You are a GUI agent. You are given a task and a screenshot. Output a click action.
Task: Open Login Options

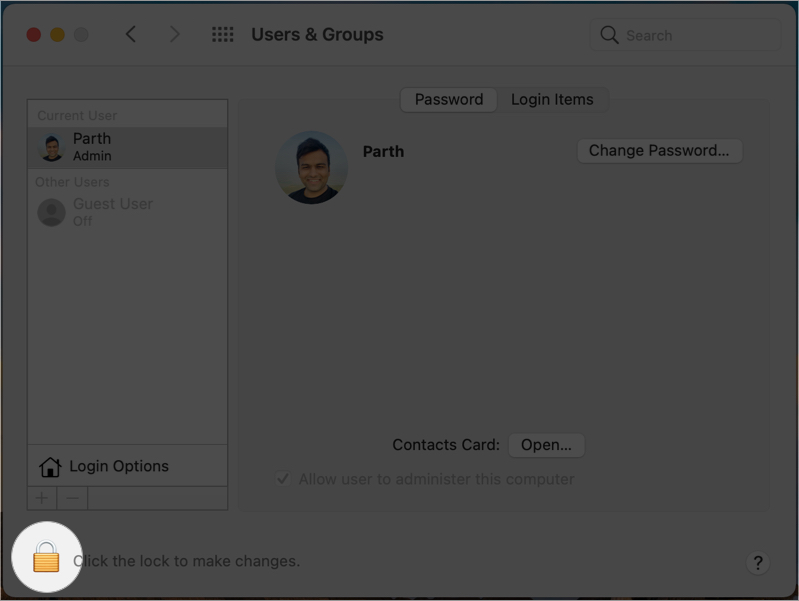(127, 466)
